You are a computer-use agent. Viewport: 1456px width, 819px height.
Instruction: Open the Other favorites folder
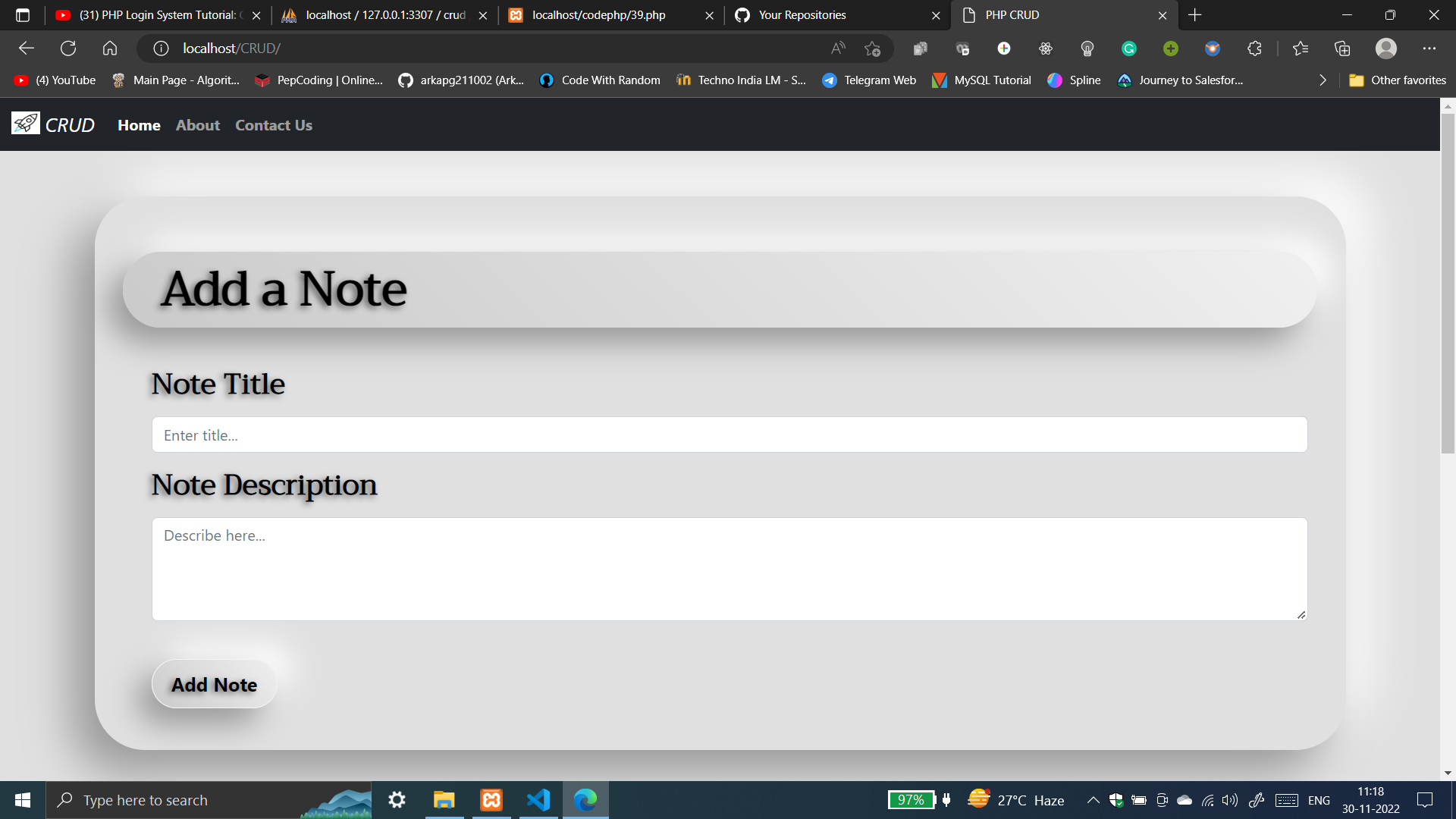pyautogui.click(x=1398, y=80)
